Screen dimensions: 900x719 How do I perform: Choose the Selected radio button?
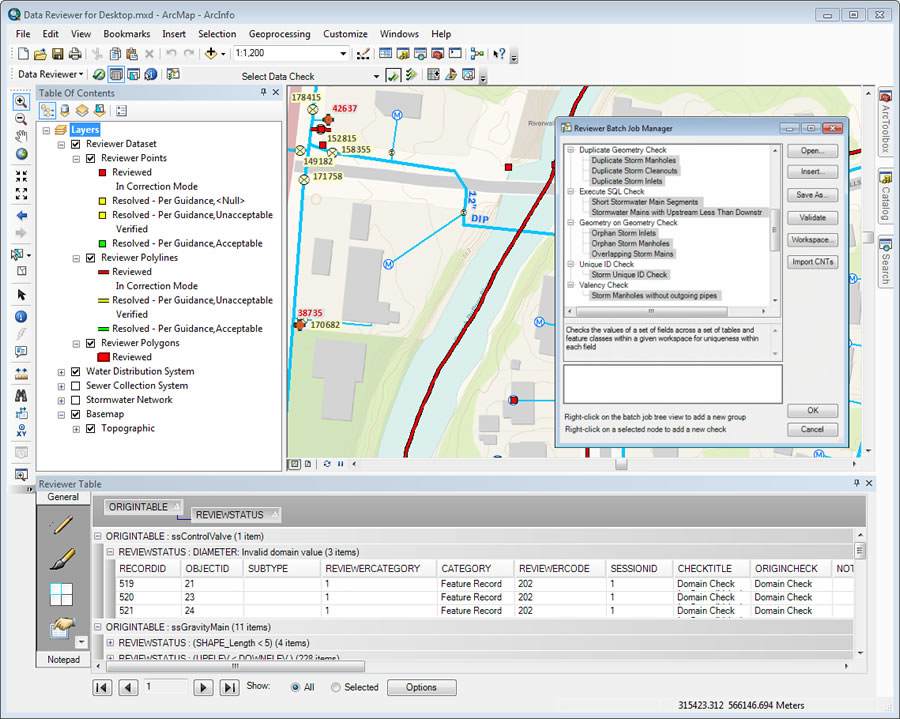click(x=336, y=687)
